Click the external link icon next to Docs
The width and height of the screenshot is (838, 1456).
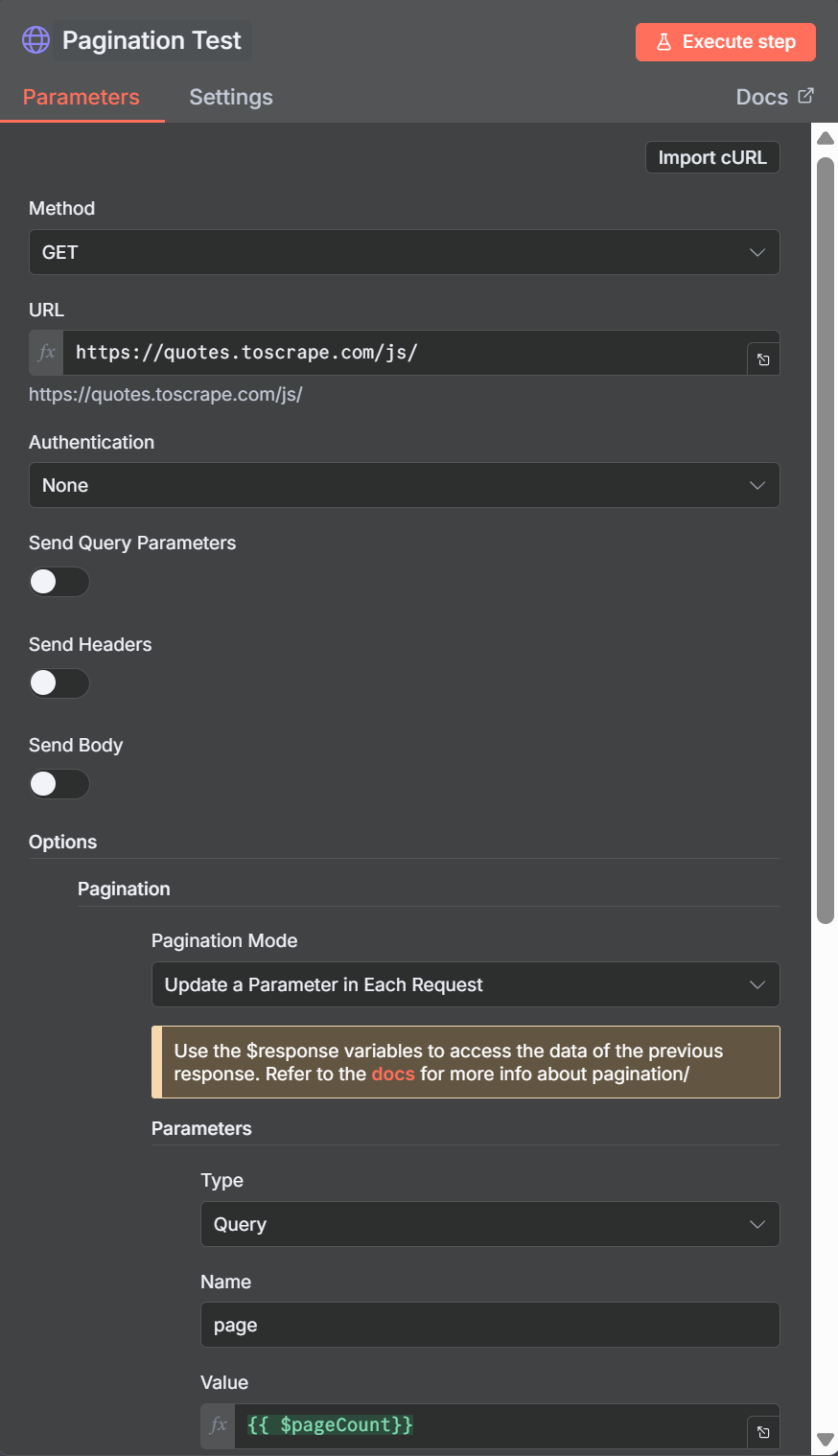tap(806, 96)
